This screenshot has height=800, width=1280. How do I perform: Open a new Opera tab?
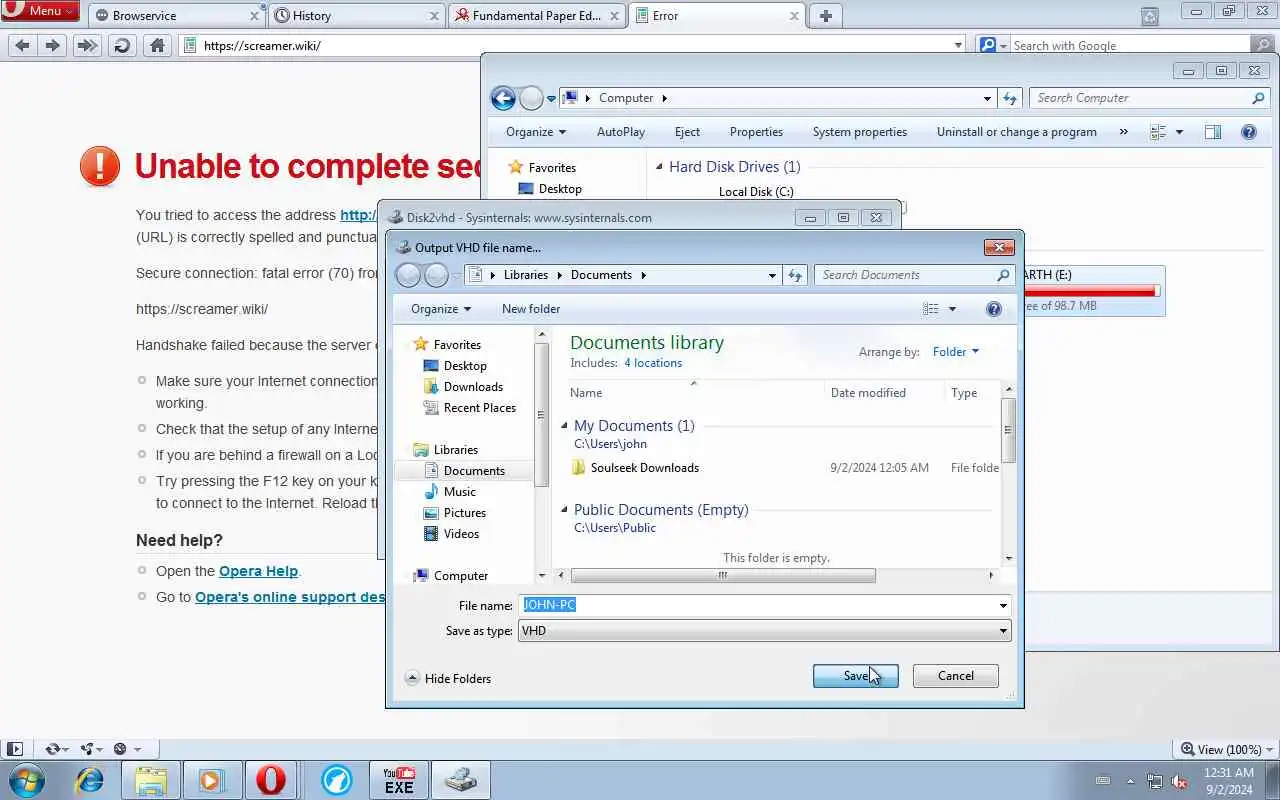pyautogui.click(x=825, y=15)
